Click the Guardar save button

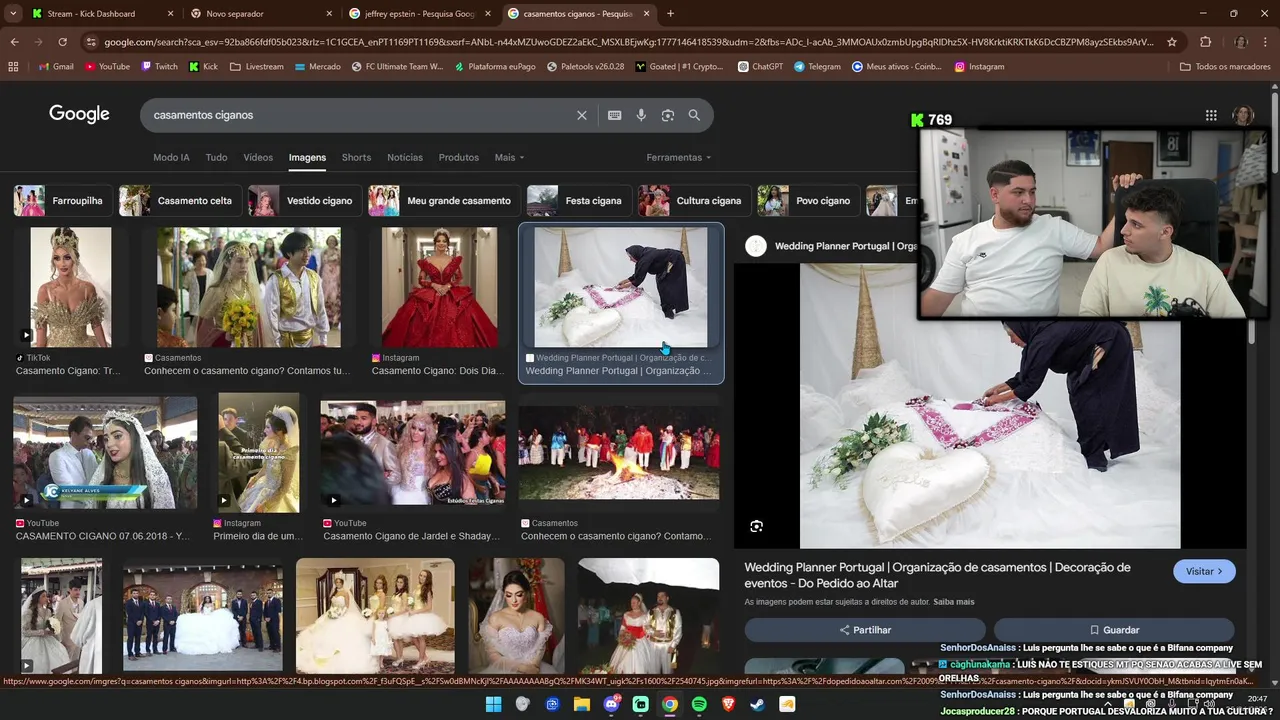point(1114,630)
